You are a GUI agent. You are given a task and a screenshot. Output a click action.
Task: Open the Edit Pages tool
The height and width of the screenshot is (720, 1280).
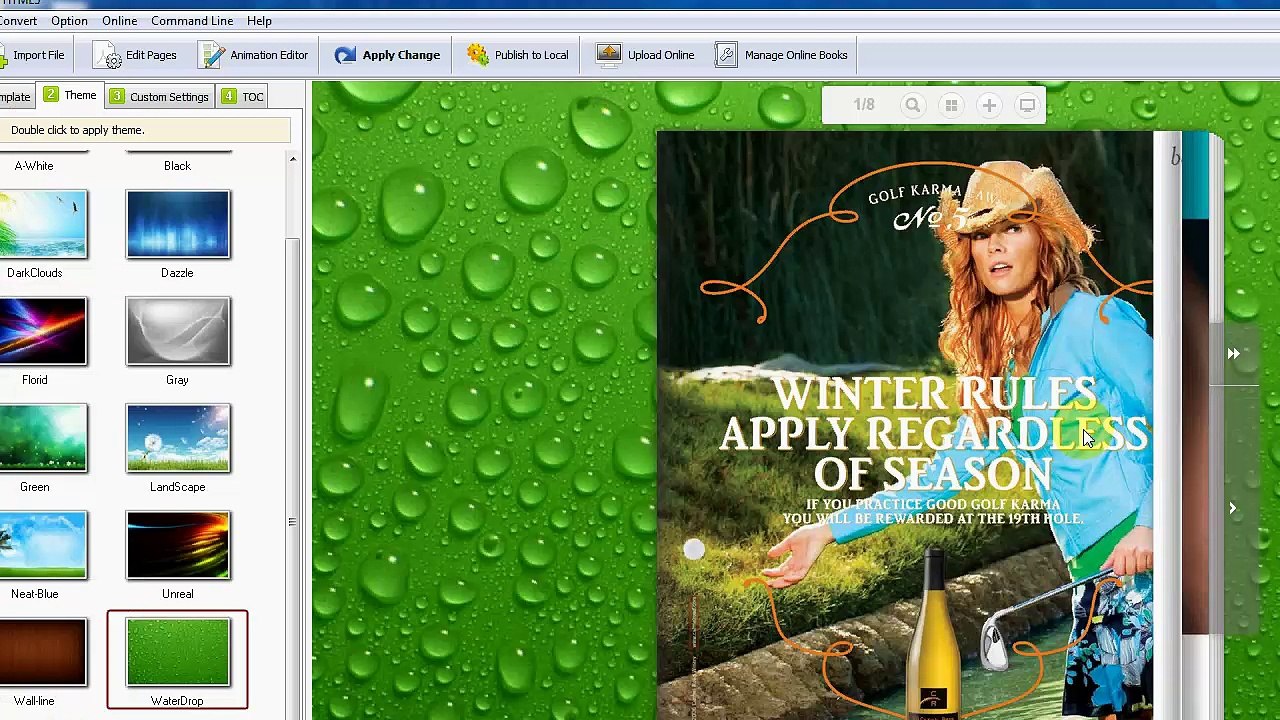point(135,55)
